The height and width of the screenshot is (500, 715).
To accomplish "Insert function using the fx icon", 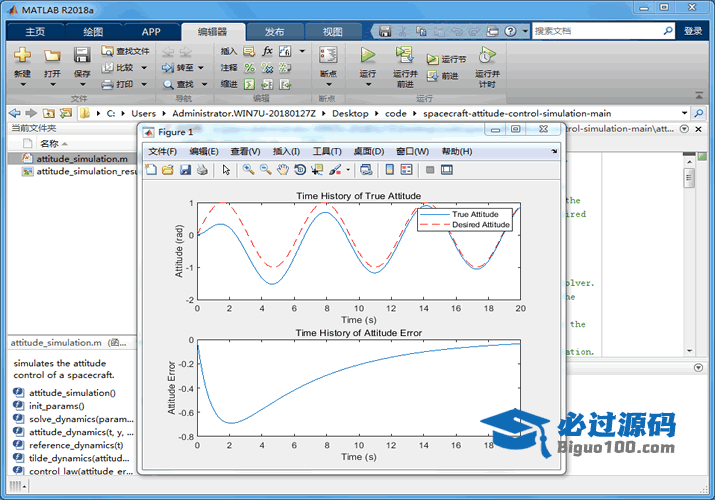I will pos(267,51).
